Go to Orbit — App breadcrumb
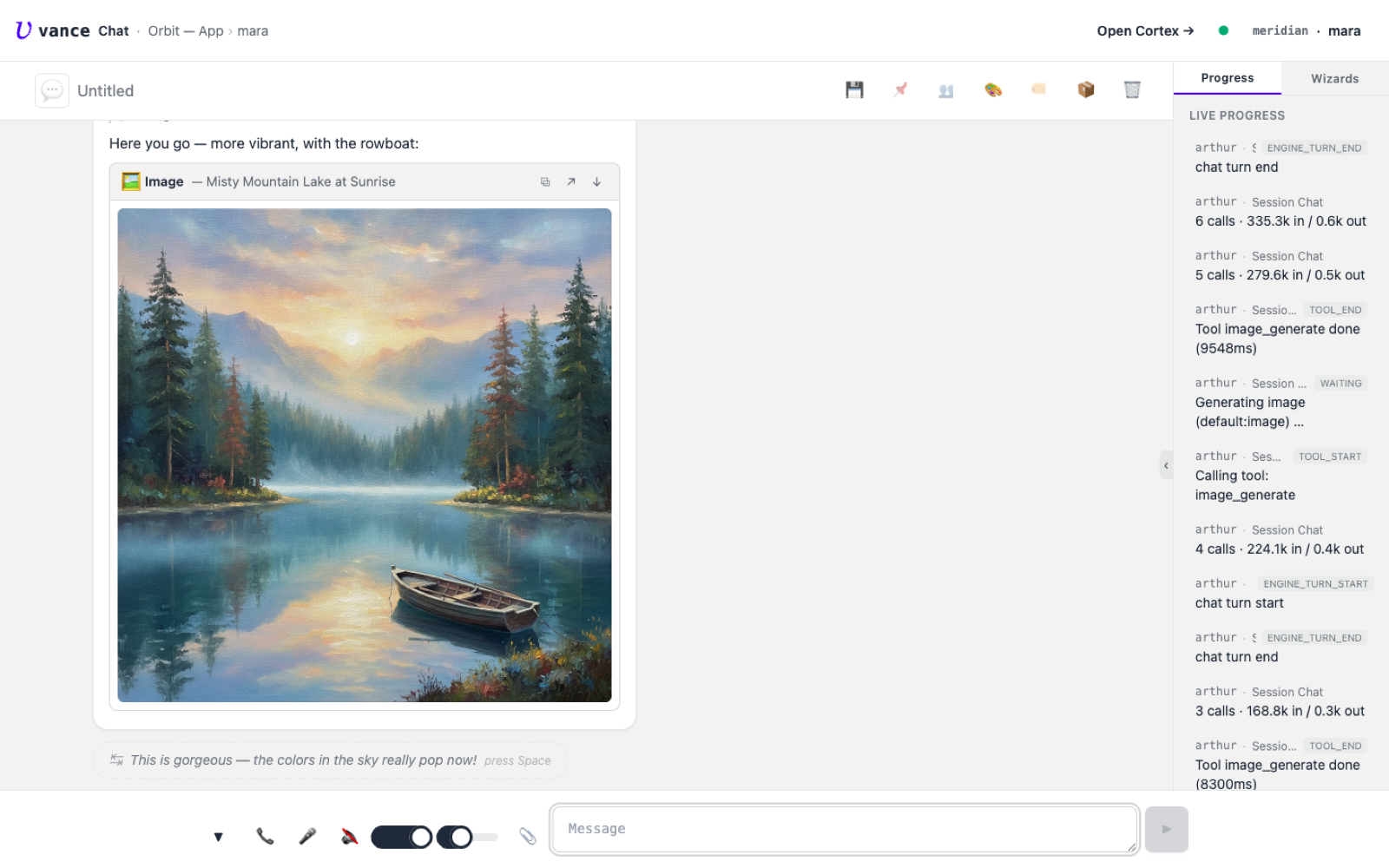The height and width of the screenshot is (868, 1389). [x=186, y=30]
